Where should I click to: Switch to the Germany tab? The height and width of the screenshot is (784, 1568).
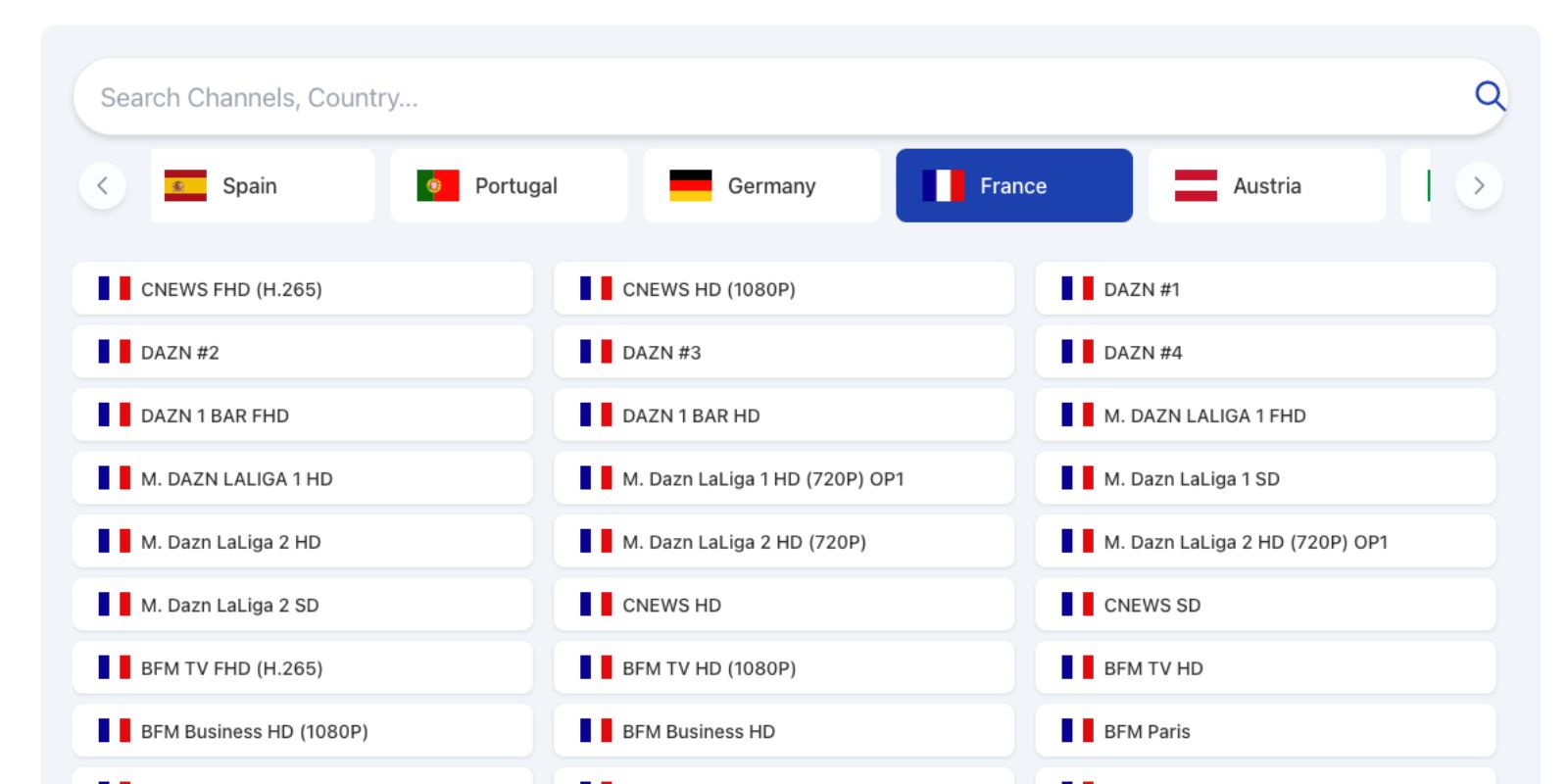click(761, 185)
